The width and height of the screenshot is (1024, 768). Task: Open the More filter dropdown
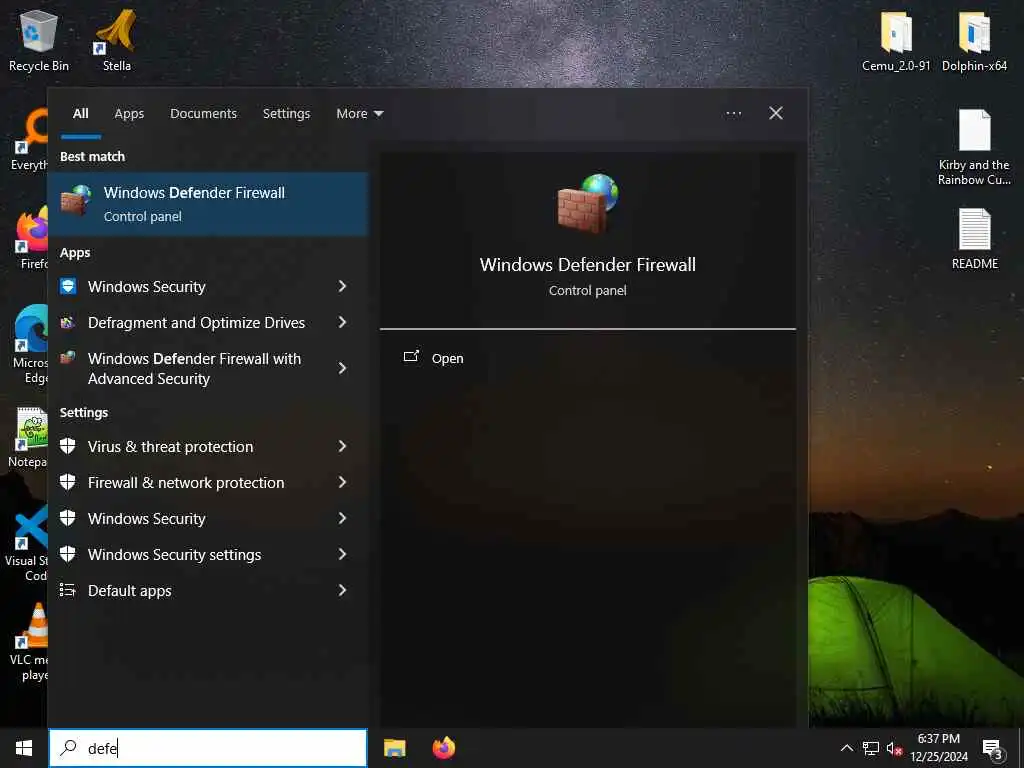(x=360, y=114)
